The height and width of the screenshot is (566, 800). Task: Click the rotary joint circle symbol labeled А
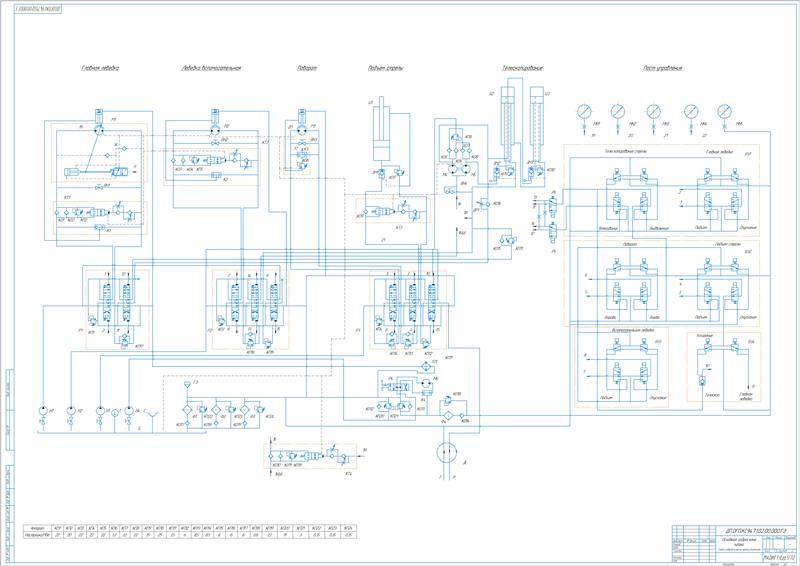tap(447, 452)
